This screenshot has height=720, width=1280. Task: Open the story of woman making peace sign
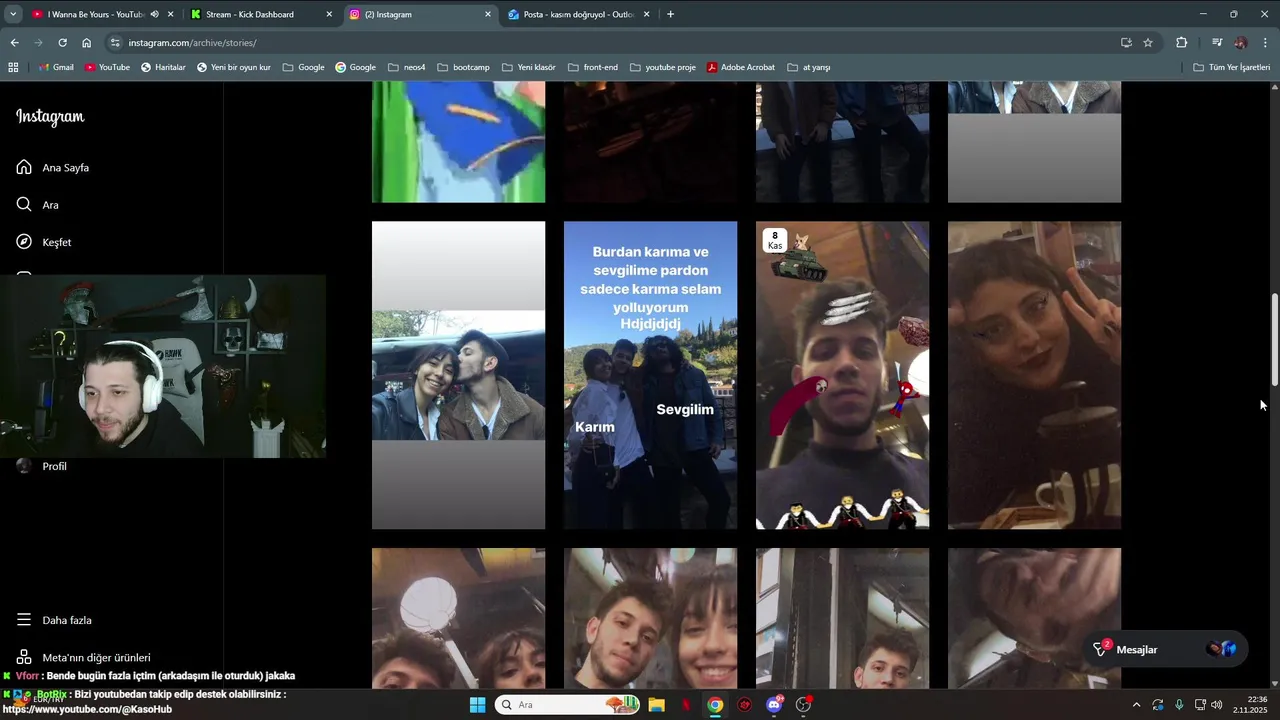[x=1034, y=375]
